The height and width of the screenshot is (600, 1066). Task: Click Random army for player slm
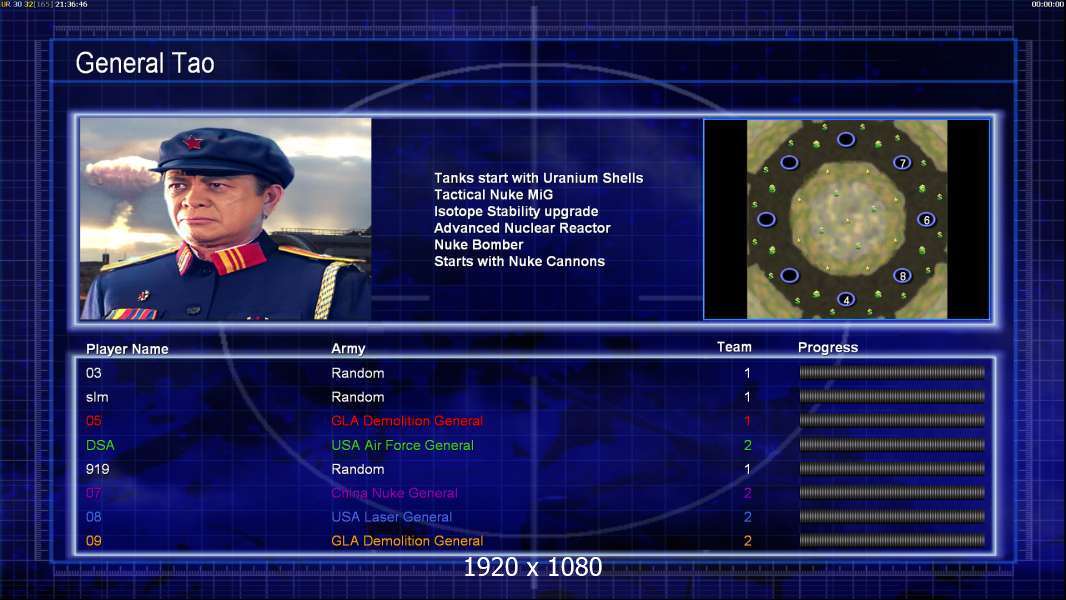point(358,397)
